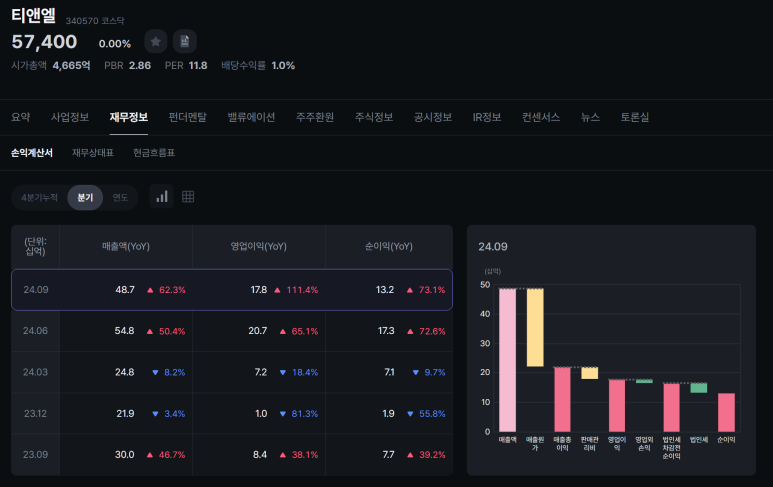773x487 pixels.
Task: Click the 111.4% operating profit growth value
Action: [x=302, y=290]
